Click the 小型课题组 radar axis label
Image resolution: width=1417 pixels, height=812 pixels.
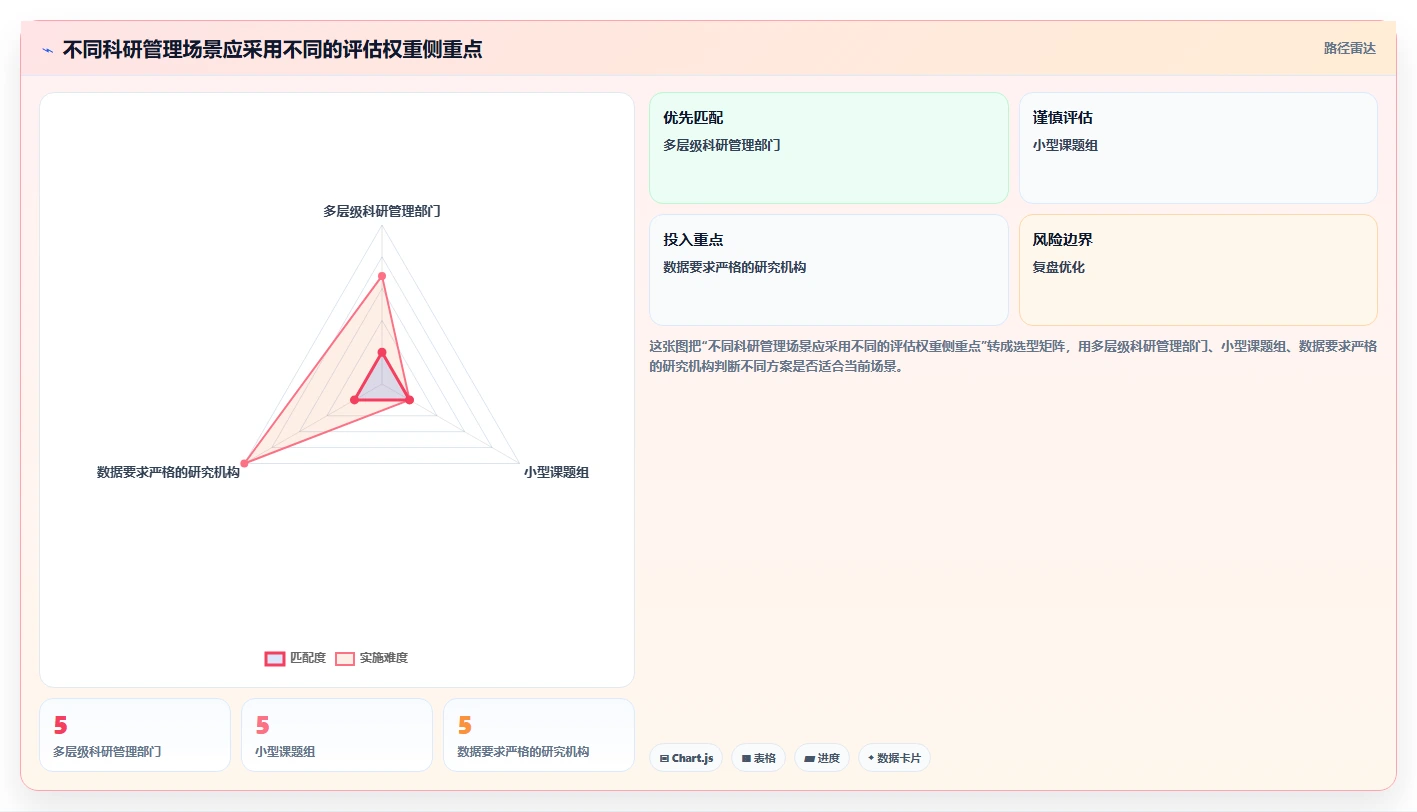tap(556, 472)
